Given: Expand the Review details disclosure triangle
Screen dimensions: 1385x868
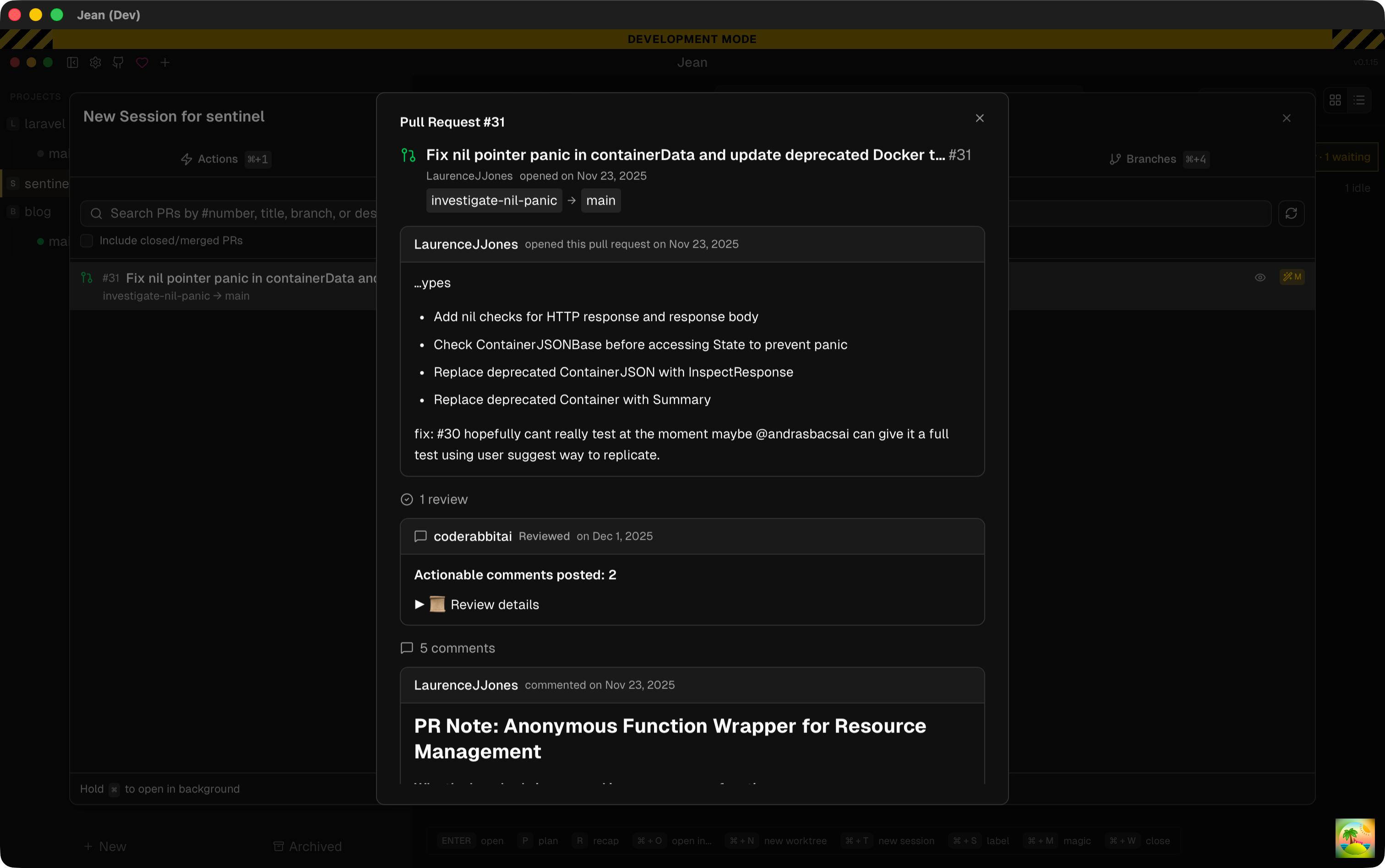Looking at the screenshot, I should (419, 604).
